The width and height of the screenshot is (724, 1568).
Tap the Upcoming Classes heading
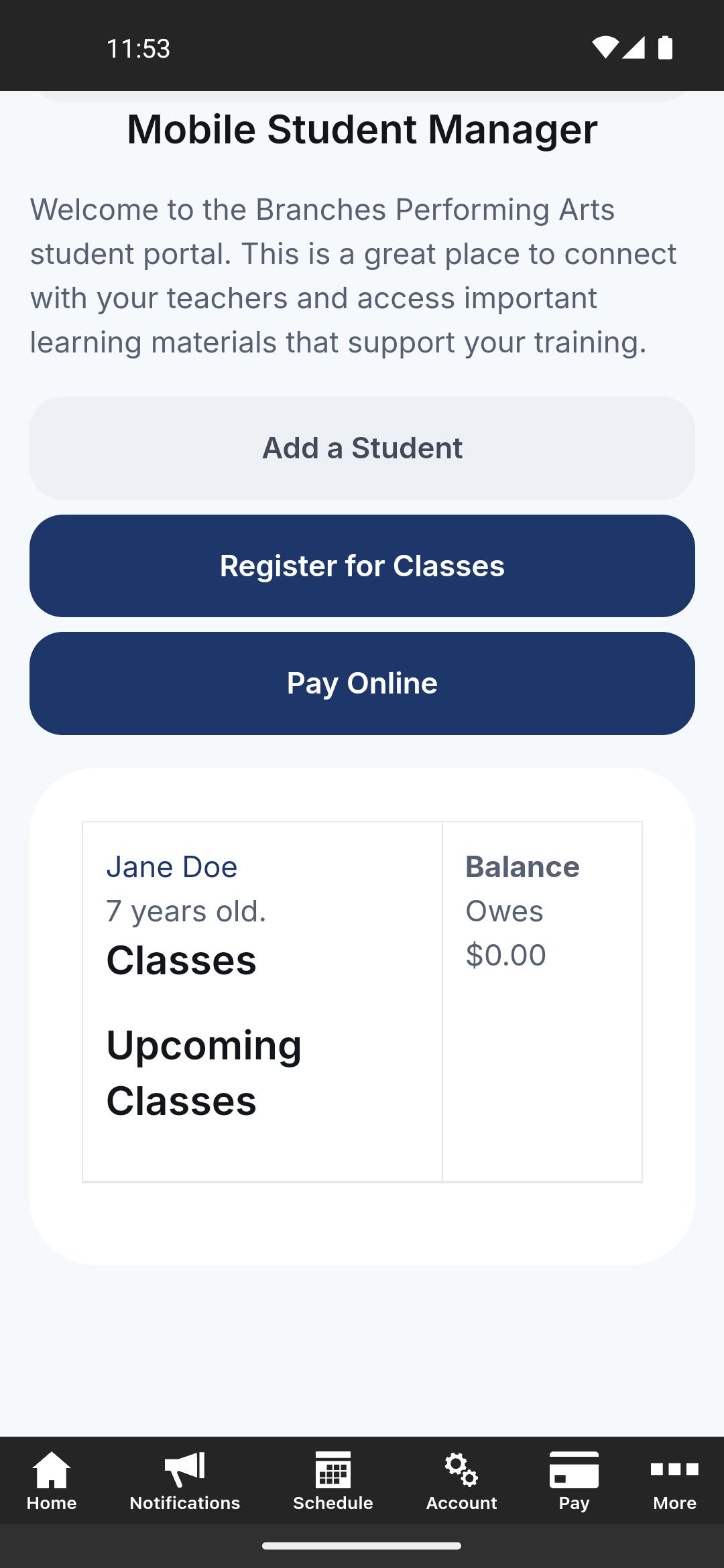pyautogui.click(x=204, y=1073)
